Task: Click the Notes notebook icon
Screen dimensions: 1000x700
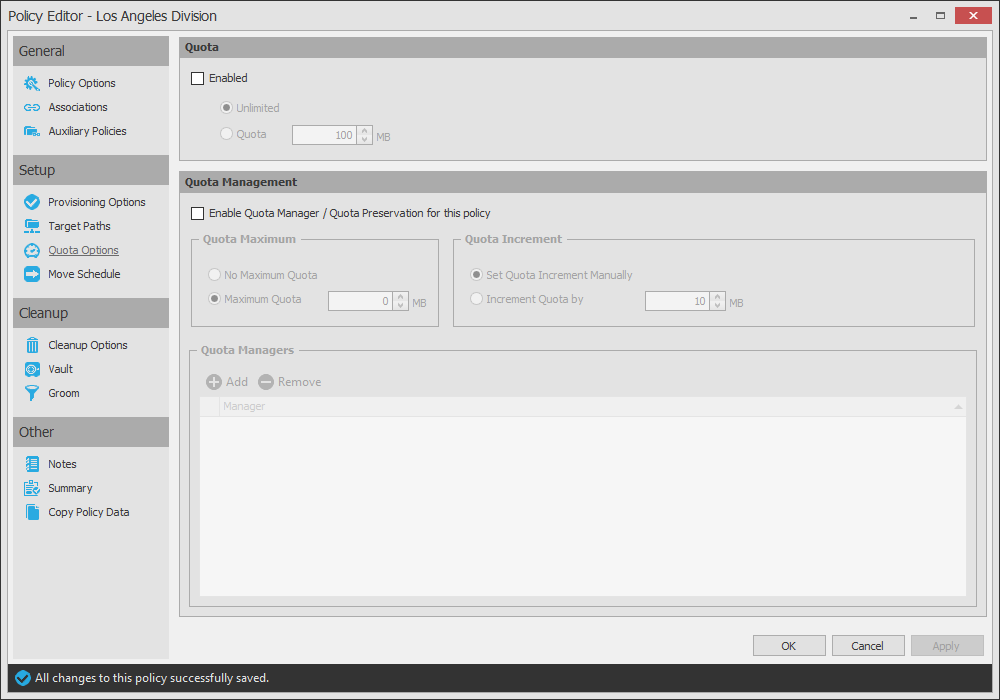Action: click(x=32, y=464)
